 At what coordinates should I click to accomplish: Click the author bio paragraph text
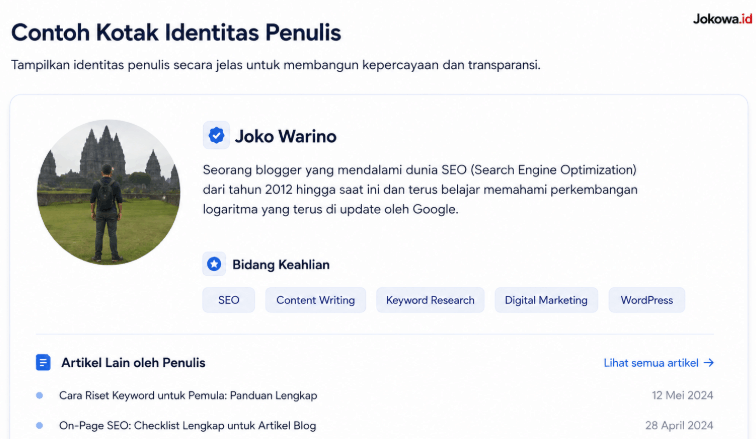[420, 189]
